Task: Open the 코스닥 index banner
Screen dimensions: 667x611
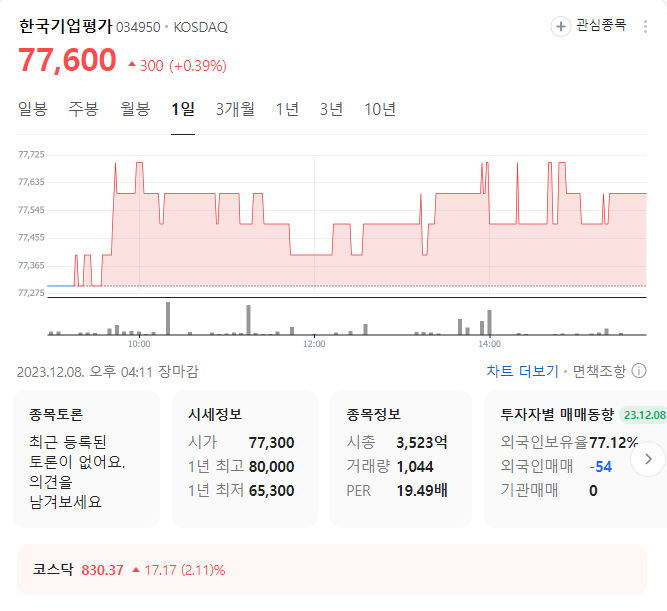Action: coord(332,569)
